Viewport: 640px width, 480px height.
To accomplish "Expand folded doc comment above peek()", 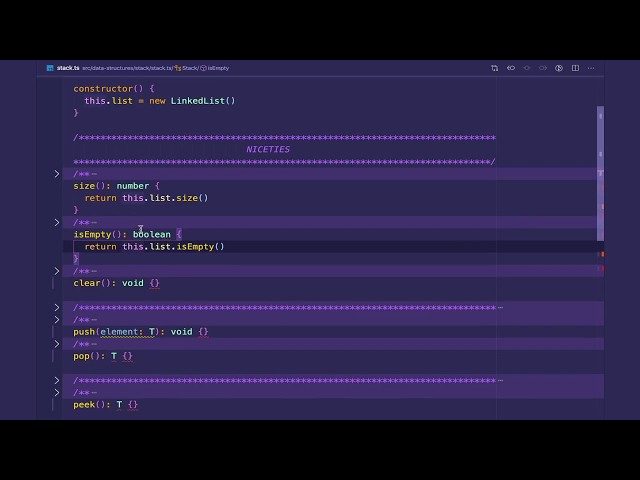I will tap(57, 393).
